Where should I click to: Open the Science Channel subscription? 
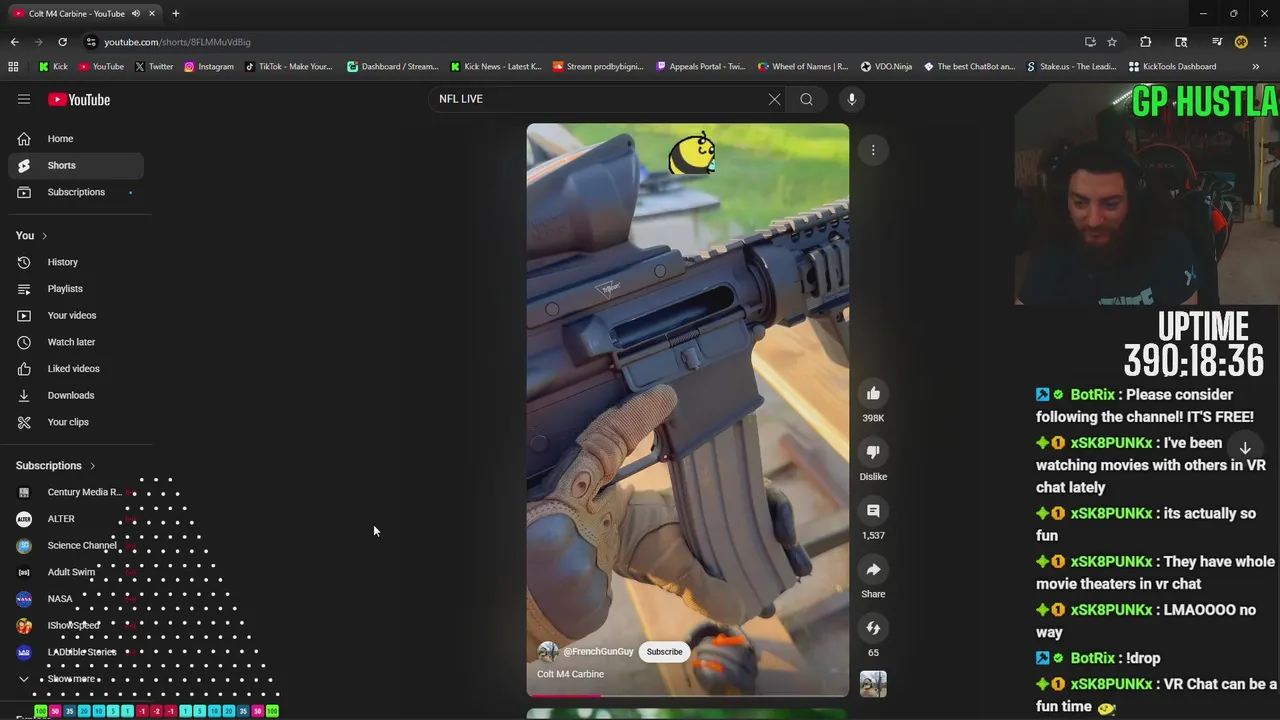click(76, 546)
